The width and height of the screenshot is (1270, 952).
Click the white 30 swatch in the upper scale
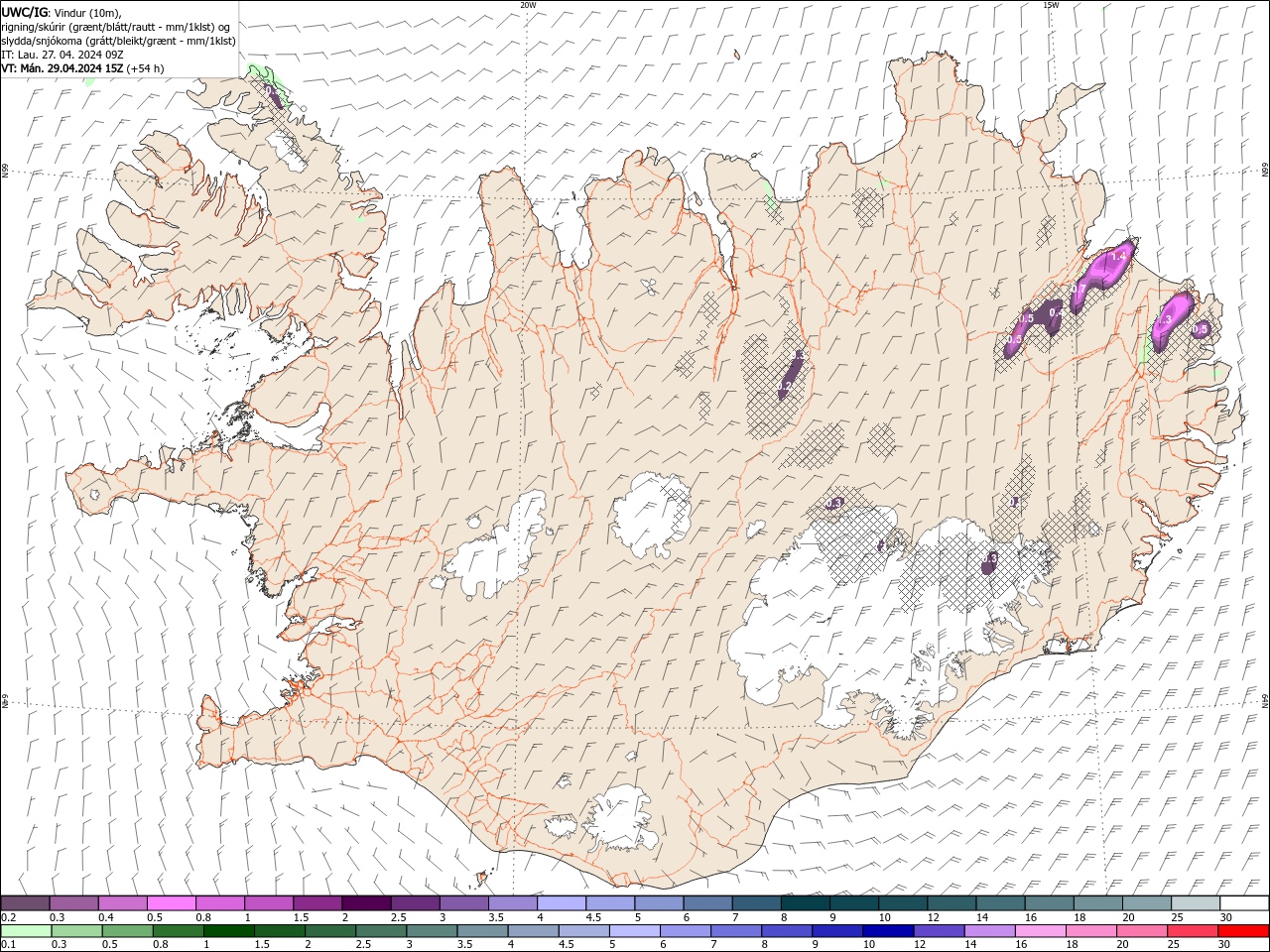point(1243,902)
